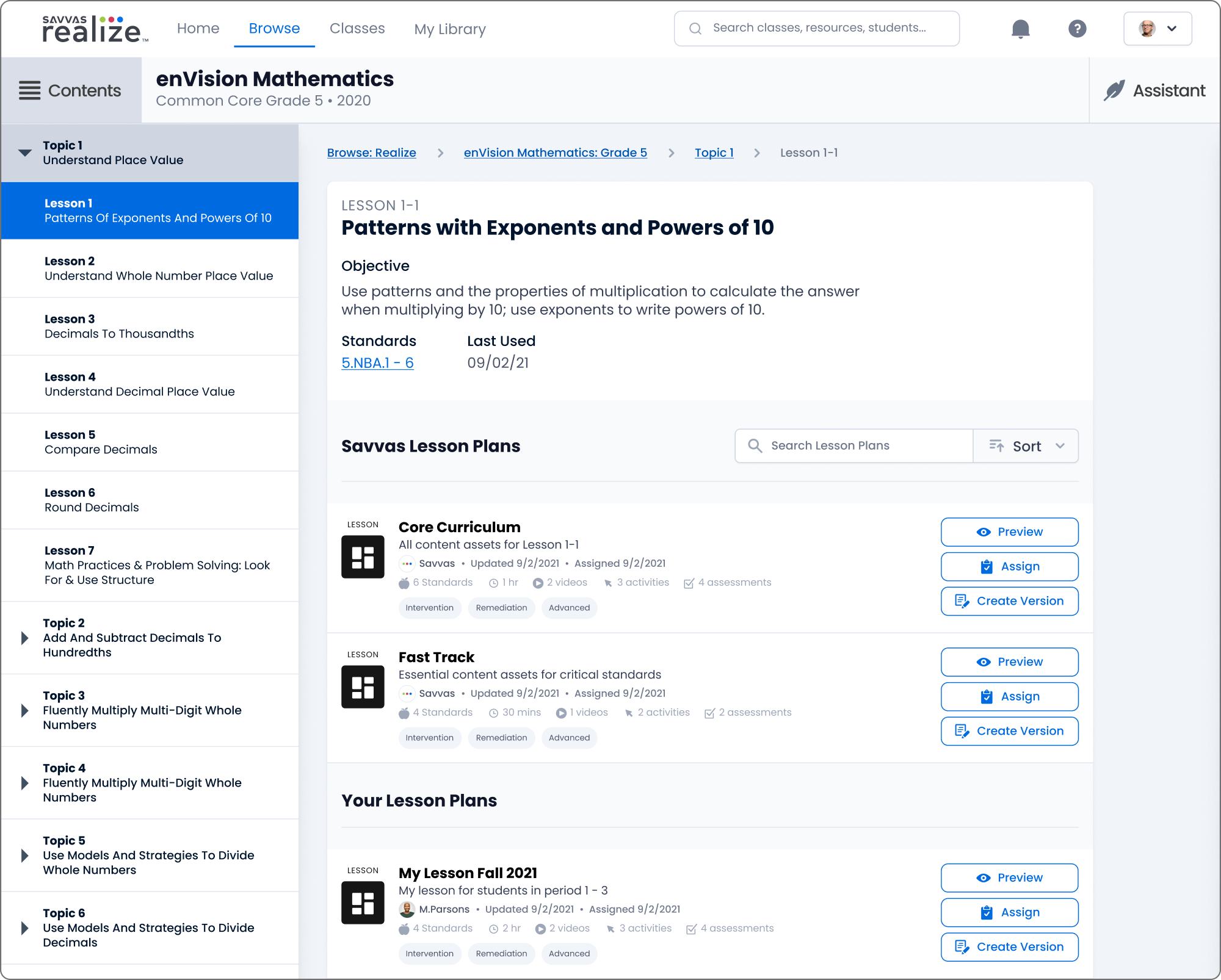Viewport: 1221px width, 980px height.
Task: Click the 3 activities icon for Core Curriculum
Action: pyautogui.click(x=608, y=583)
